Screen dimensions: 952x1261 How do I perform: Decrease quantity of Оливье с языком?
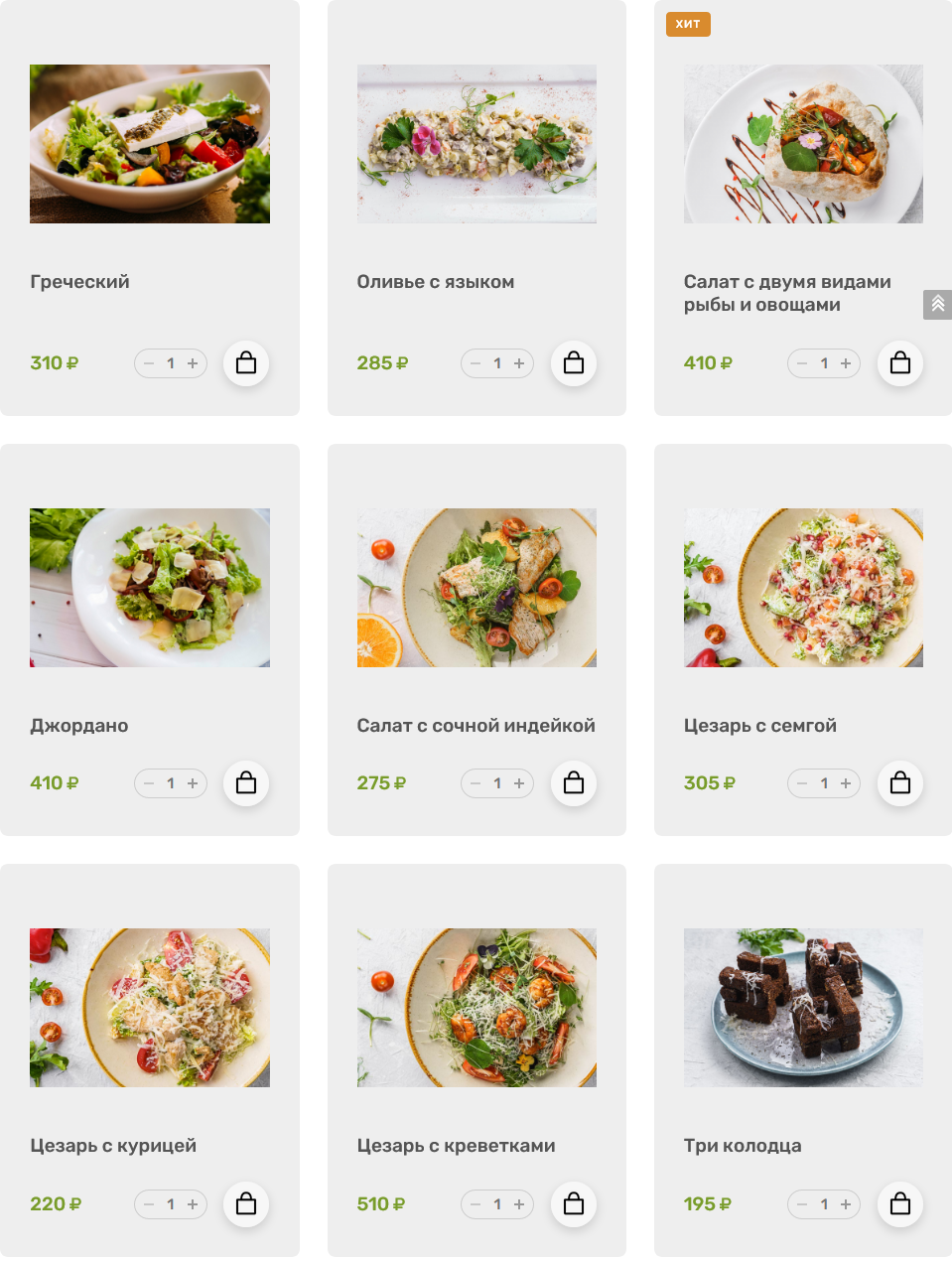coord(476,363)
